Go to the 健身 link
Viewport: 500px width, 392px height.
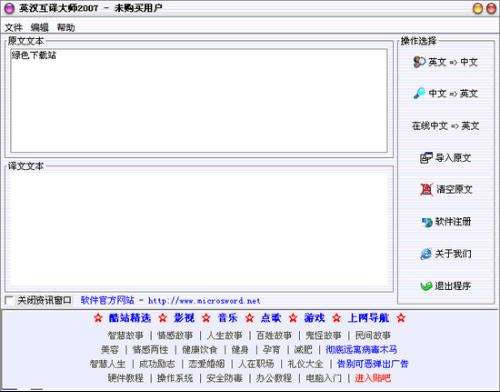pyautogui.click(x=240, y=350)
